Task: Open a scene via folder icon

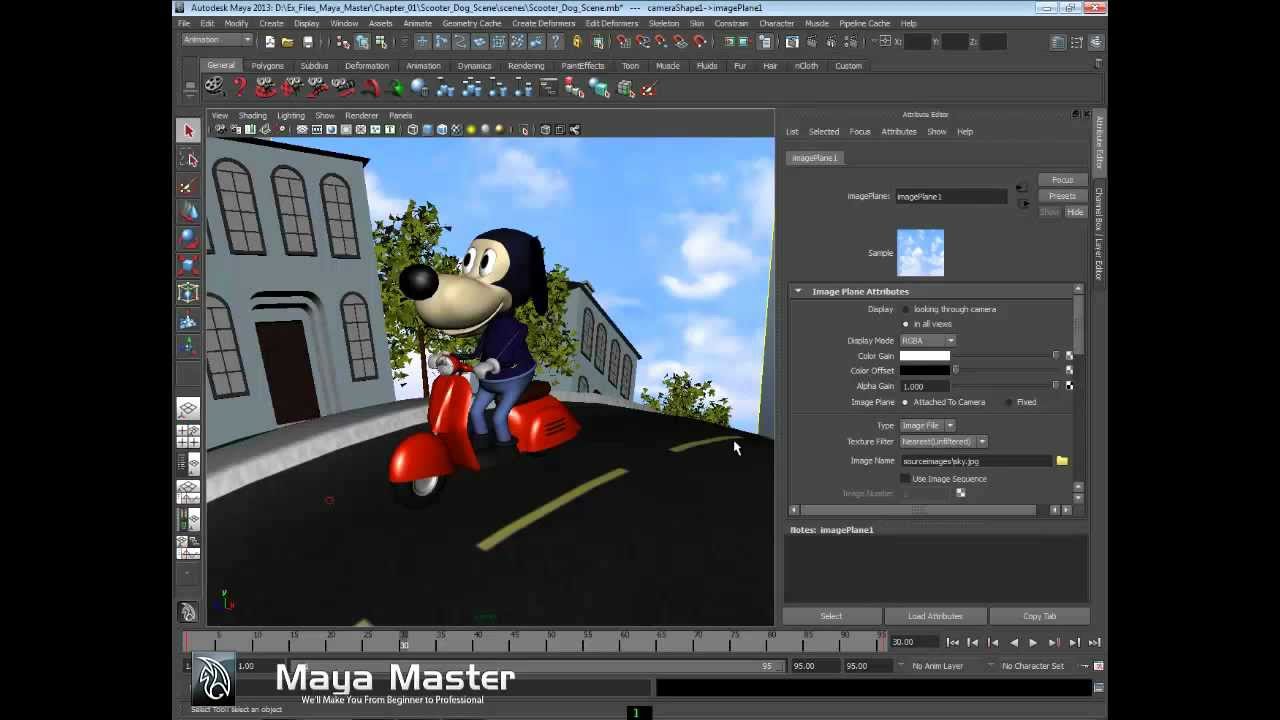Action: pos(287,42)
